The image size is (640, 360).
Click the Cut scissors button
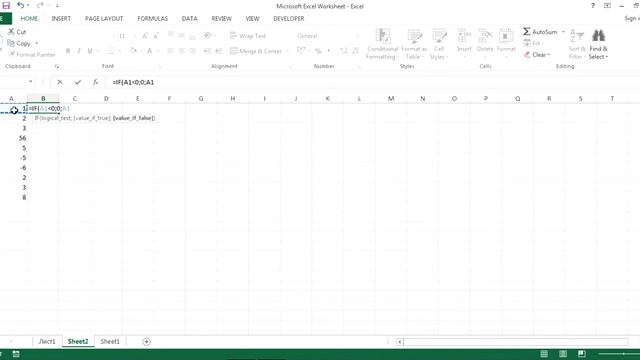[x=17, y=32]
